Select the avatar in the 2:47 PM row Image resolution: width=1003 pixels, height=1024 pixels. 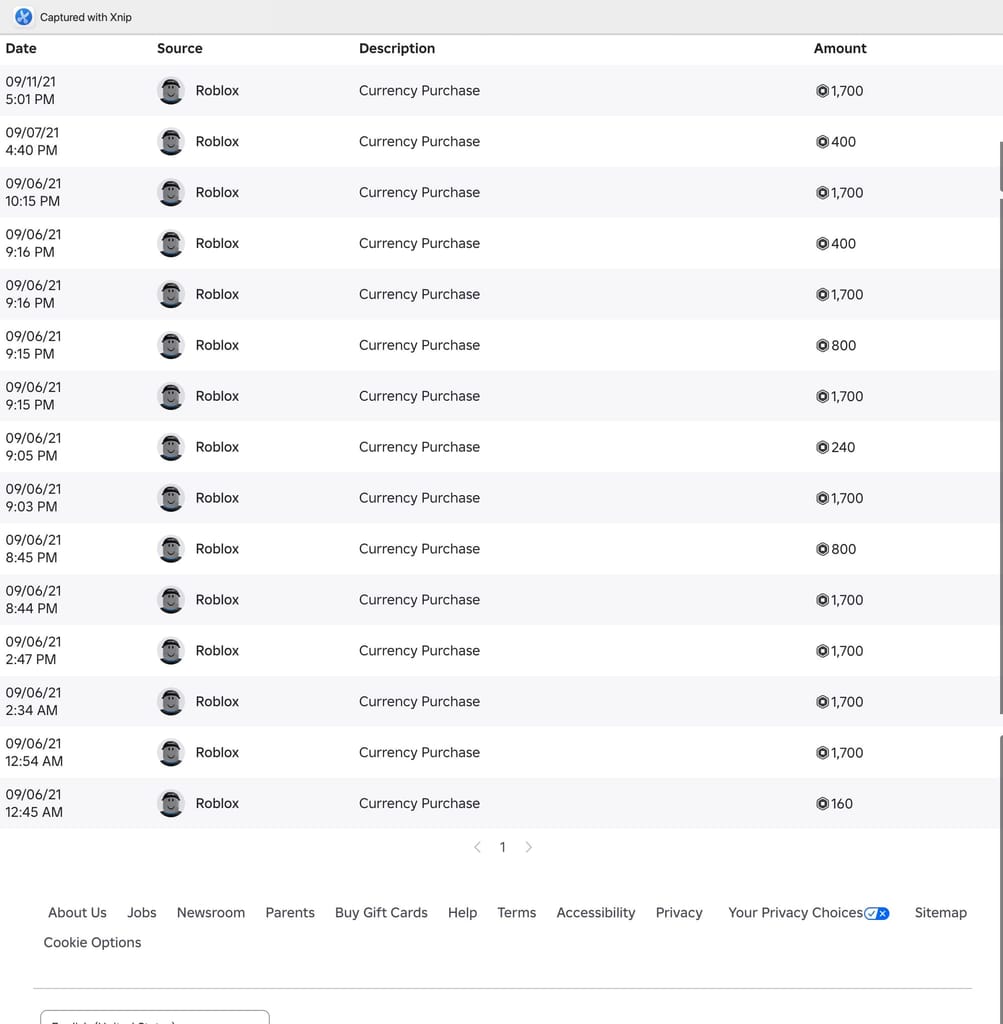171,651
